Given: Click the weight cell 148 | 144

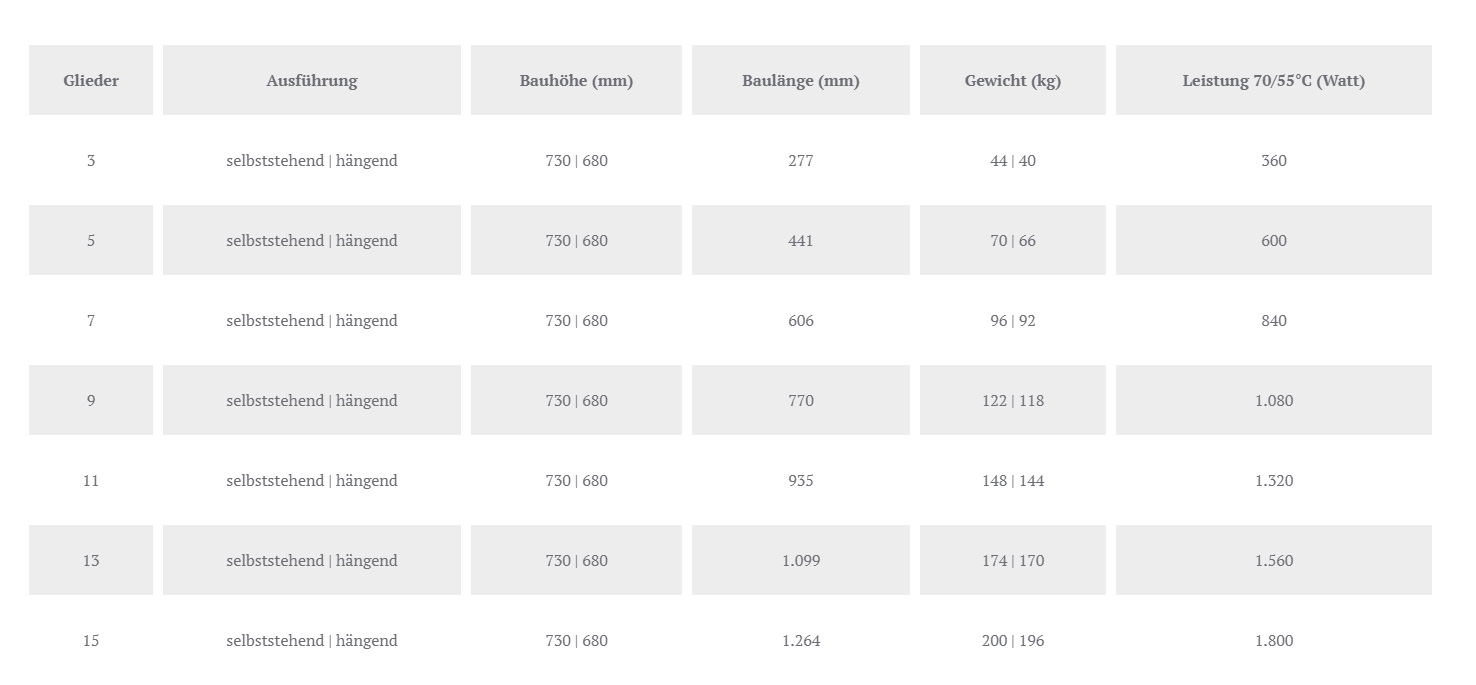Looking at the screenshot, I should pyautogui.click(x=1013, y=481).
